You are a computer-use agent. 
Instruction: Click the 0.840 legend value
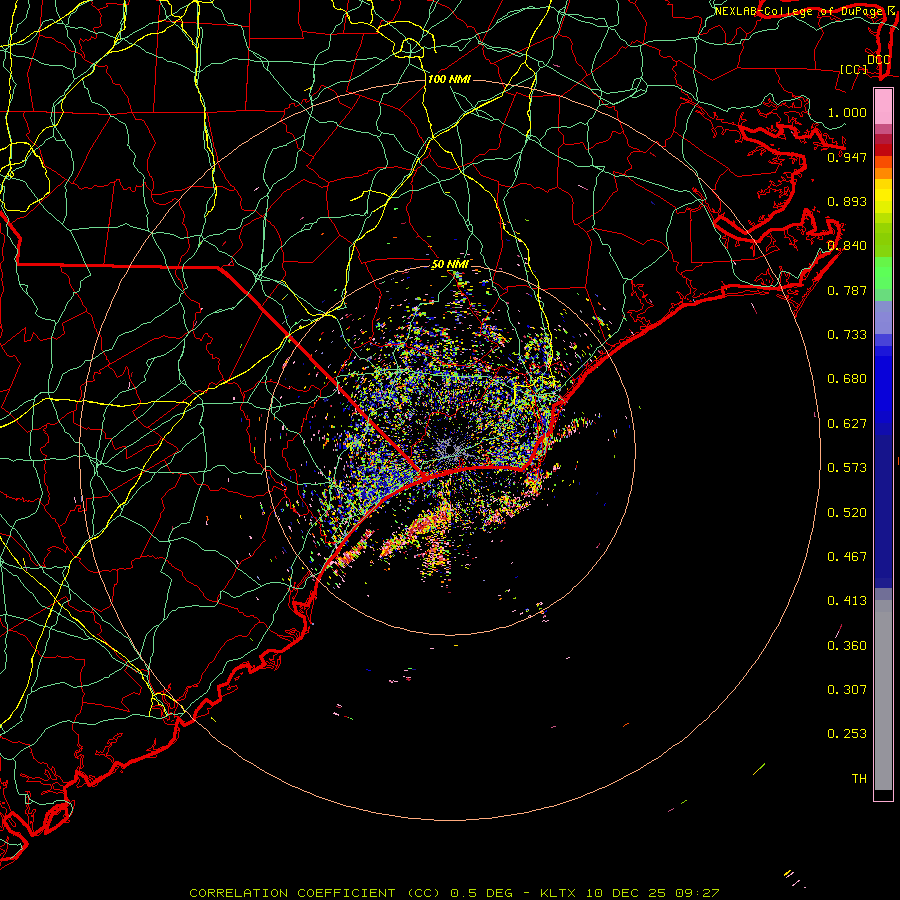847,246
